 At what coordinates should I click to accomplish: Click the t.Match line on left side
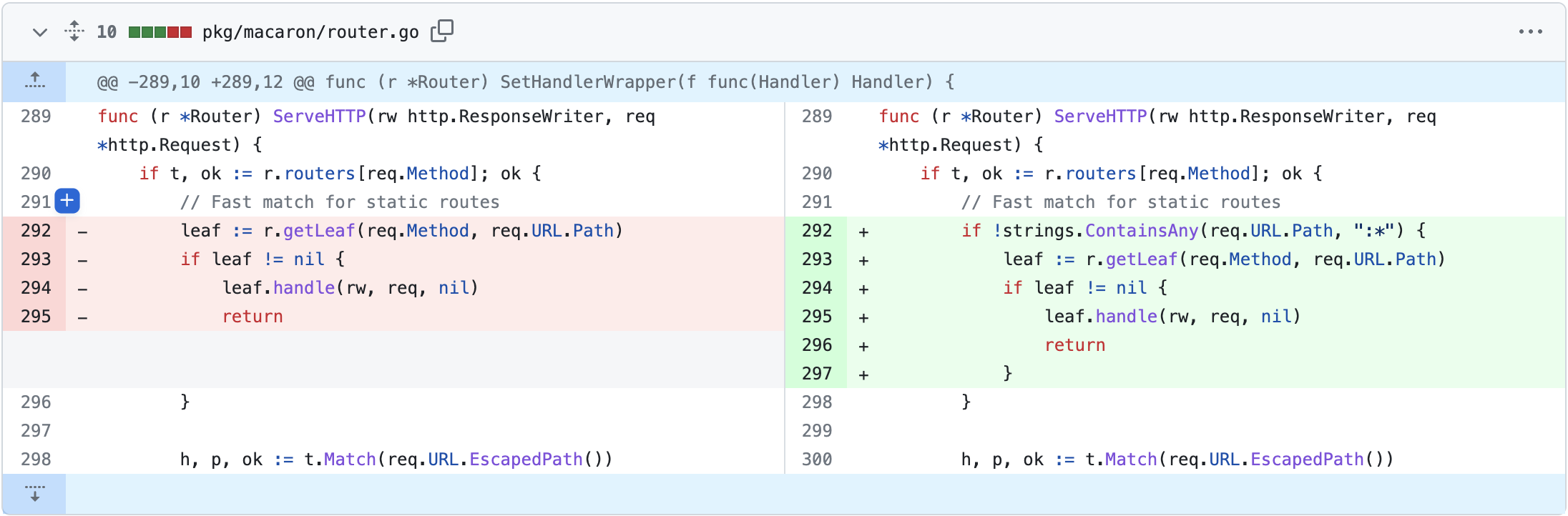click(x=396, y=460)
